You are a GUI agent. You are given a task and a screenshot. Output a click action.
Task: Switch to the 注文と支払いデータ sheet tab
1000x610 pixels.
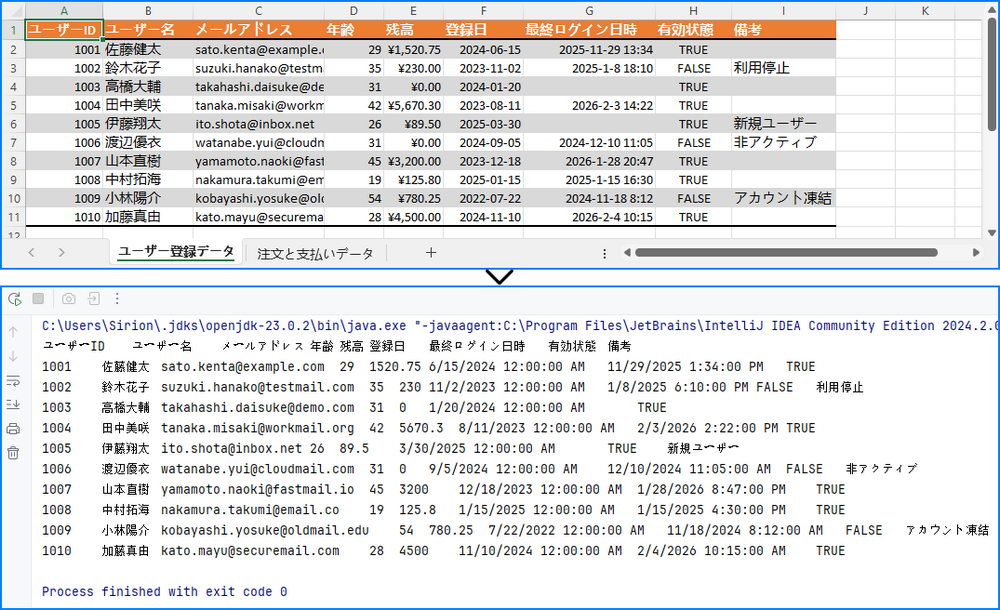(x=316, y=252)
